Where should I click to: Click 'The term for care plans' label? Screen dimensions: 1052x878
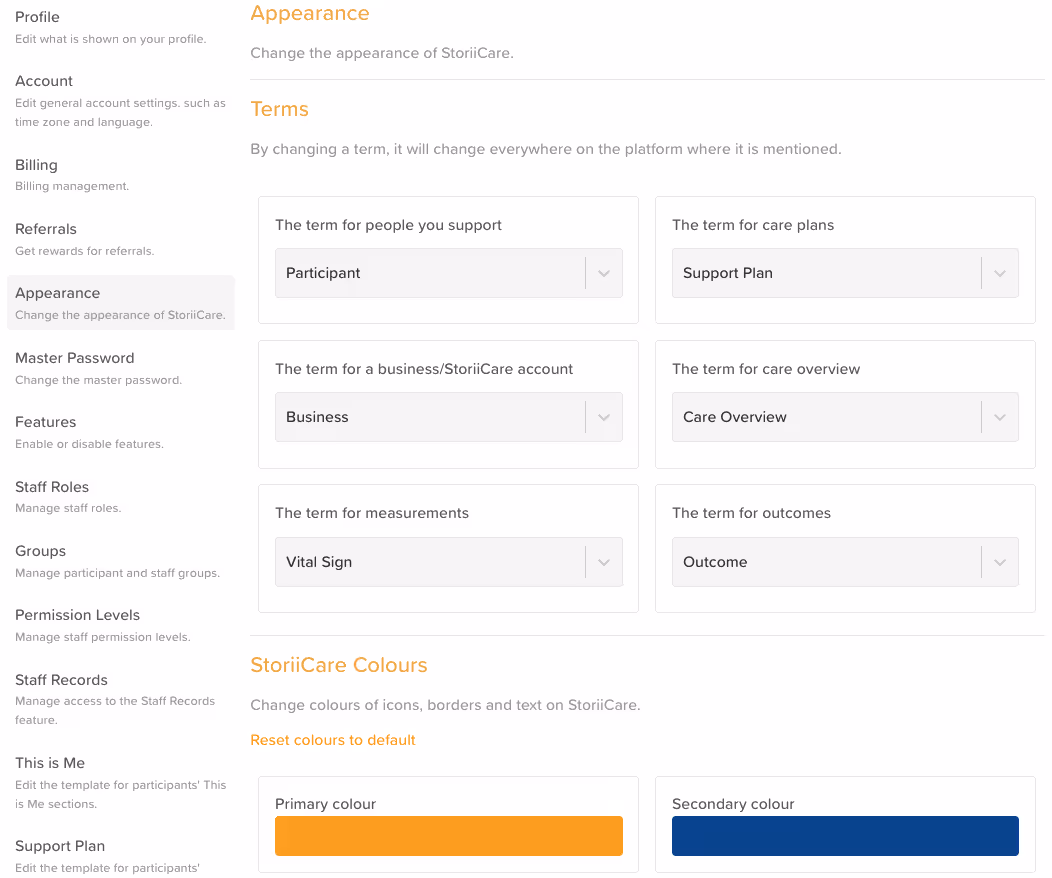[x=753, y=225]
